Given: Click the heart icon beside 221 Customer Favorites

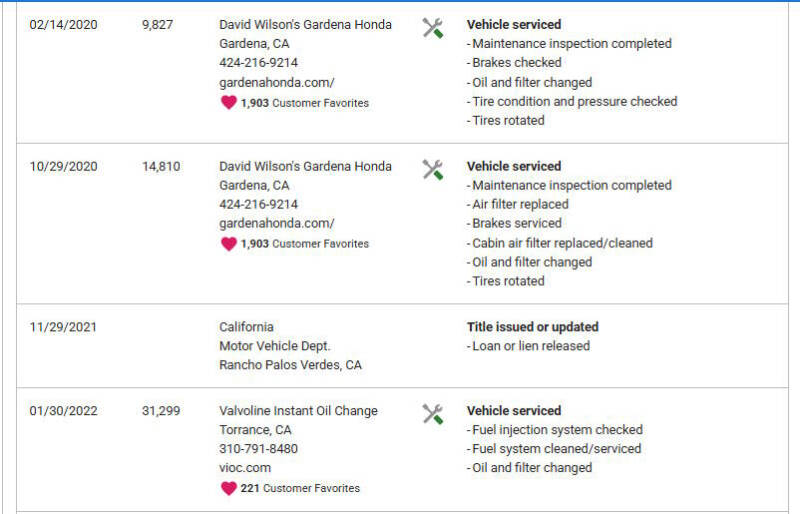Looking at the screenshot, I should click(228, 488).
